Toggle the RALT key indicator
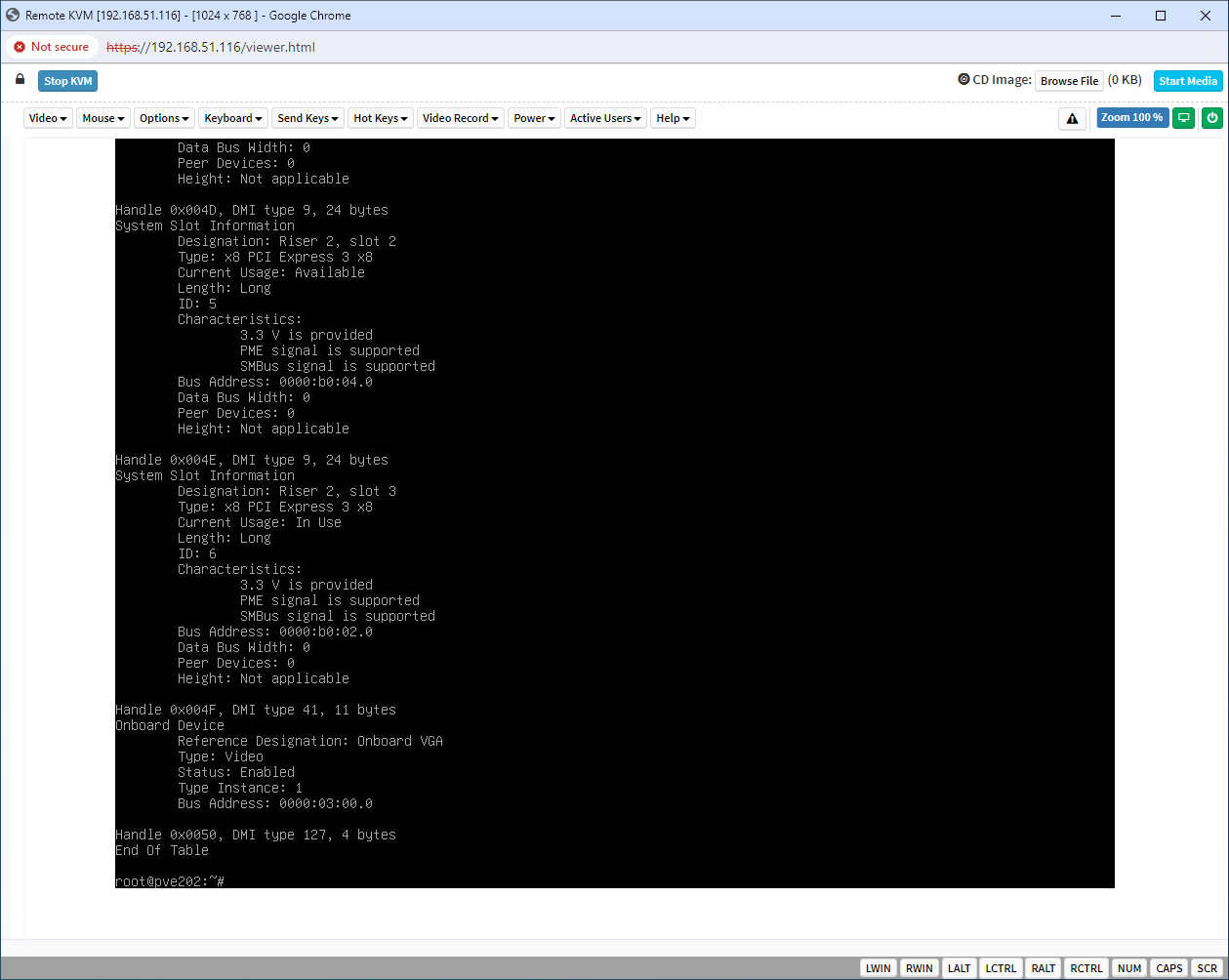Image resolution: width=1229 pixels, height=980 pixels. [1044, 968]
